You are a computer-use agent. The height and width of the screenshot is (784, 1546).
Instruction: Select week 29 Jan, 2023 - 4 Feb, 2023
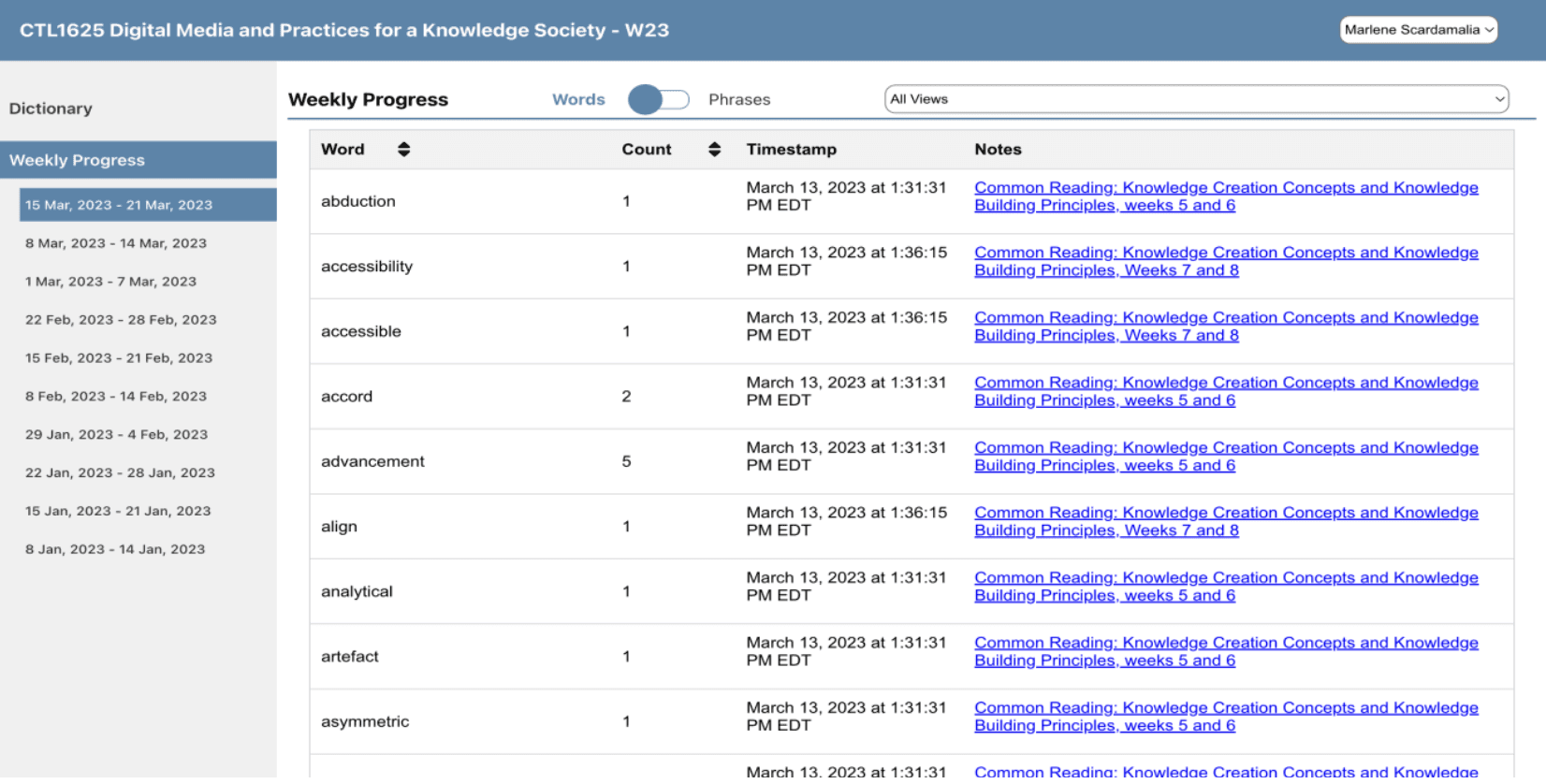point(116,435)
